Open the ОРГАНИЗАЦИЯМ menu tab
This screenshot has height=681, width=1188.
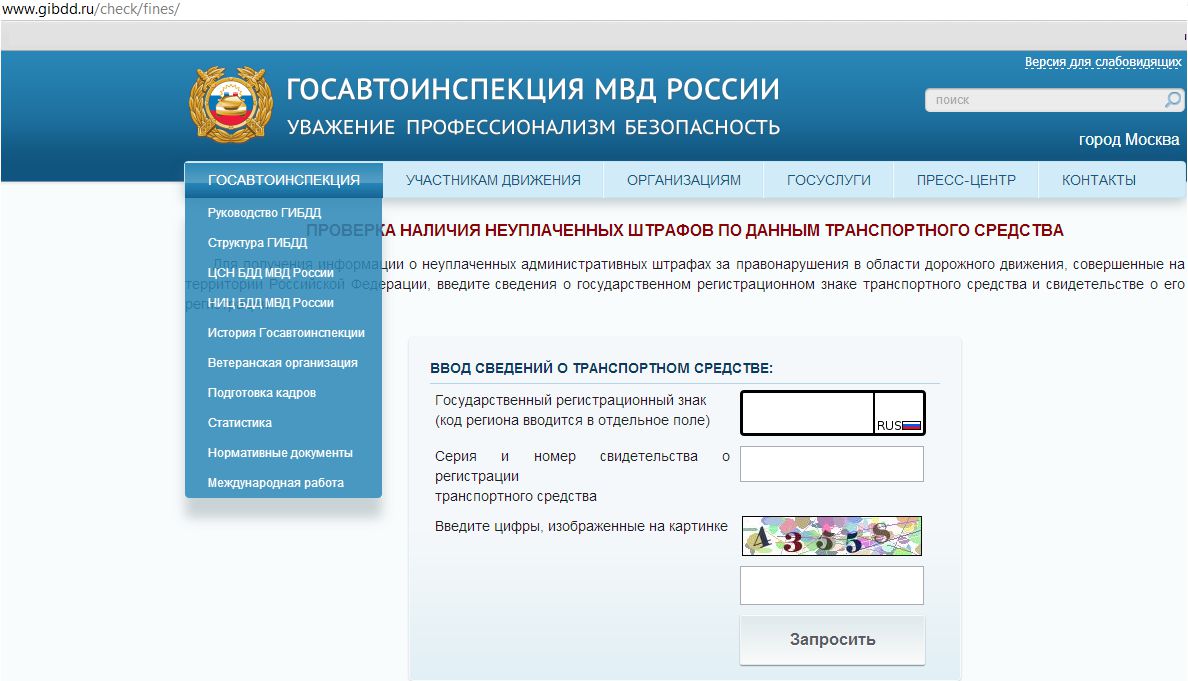tap(683, 180)
